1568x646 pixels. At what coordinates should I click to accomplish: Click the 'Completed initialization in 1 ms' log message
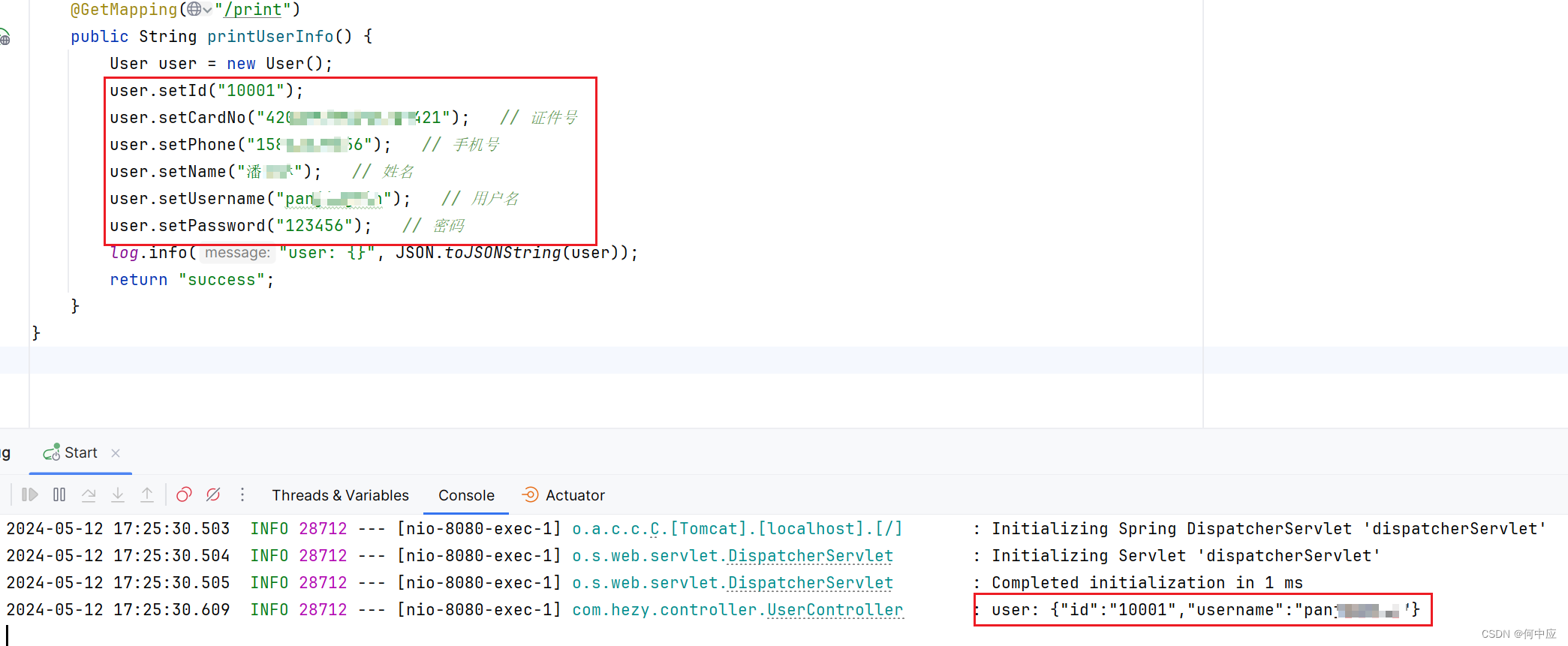click(x=1147, y=583)
